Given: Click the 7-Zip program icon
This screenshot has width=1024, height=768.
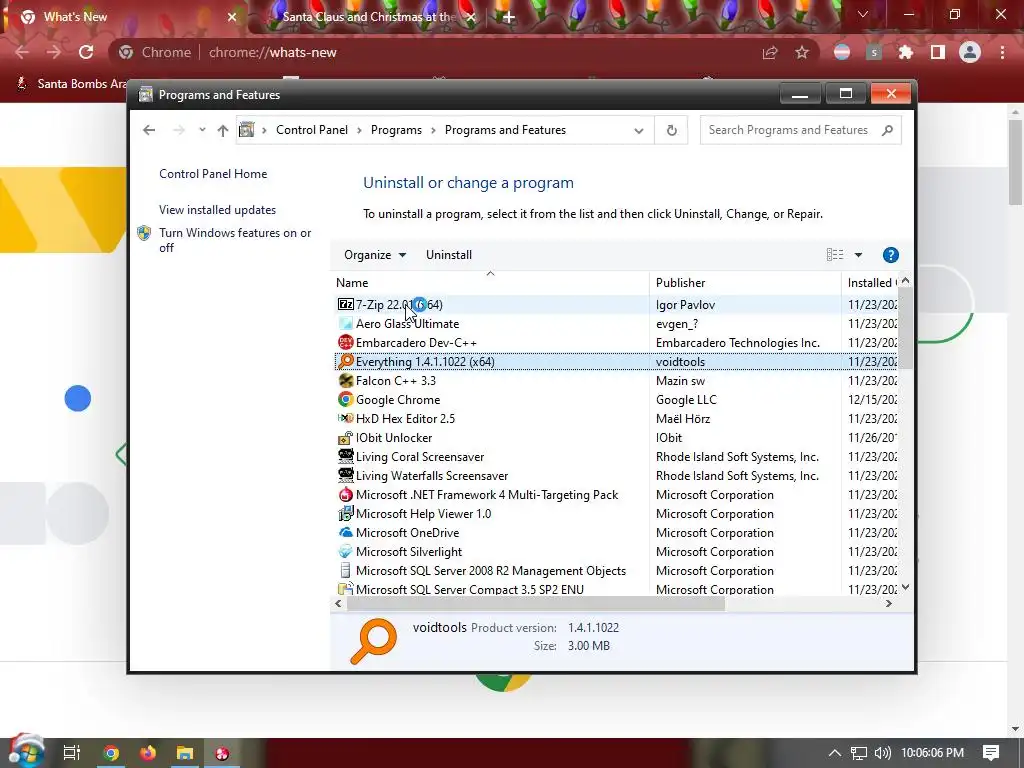Looking at the screenshot, I should 345,304.
